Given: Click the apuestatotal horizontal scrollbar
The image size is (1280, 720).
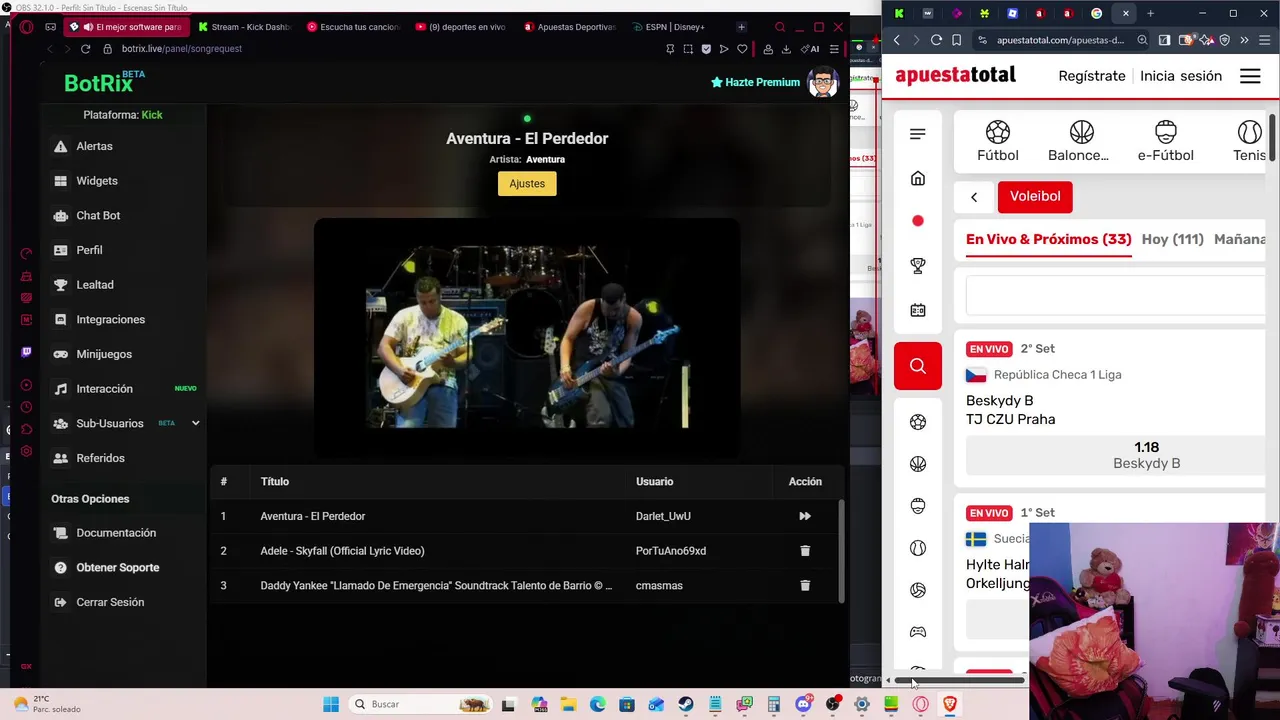Looking at the screenshot, I should [x=959, y=680].
